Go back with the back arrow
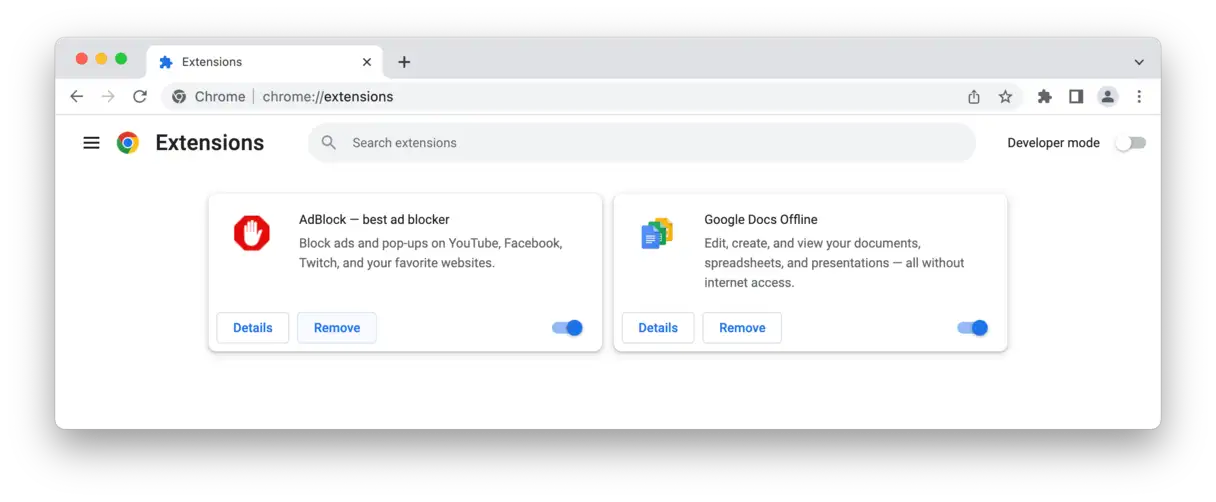The width and height of the screenshot is (1216, 502). pyautogui.click(x=77, y=97)
